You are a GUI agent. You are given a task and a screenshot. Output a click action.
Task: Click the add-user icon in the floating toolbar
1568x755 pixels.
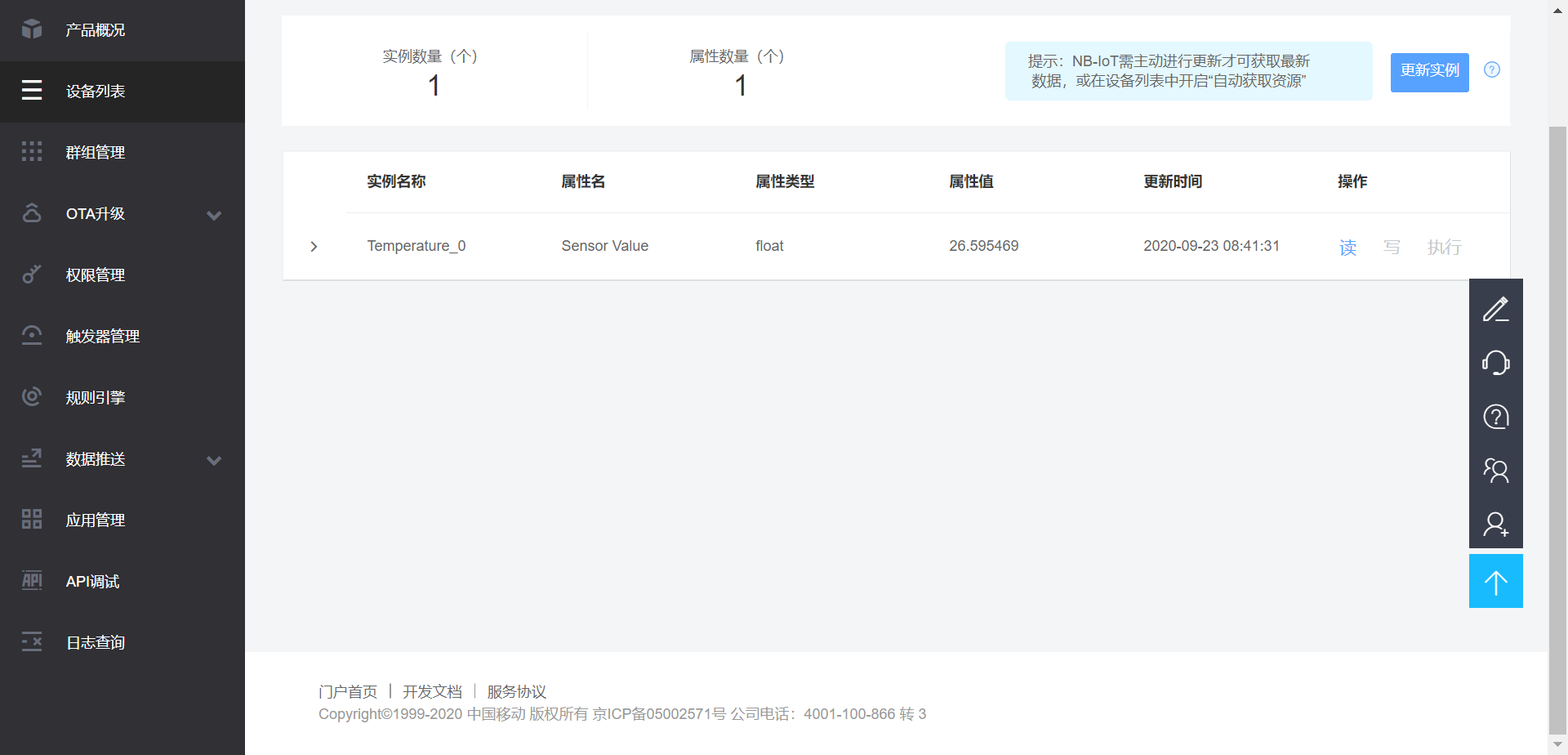(1496, 525)
